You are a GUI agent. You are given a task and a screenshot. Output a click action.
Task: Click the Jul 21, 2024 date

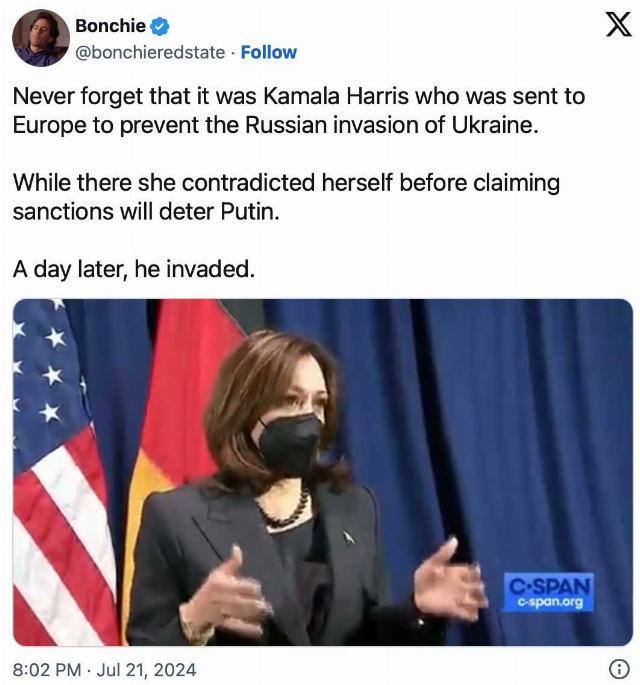tap(146, 670)
